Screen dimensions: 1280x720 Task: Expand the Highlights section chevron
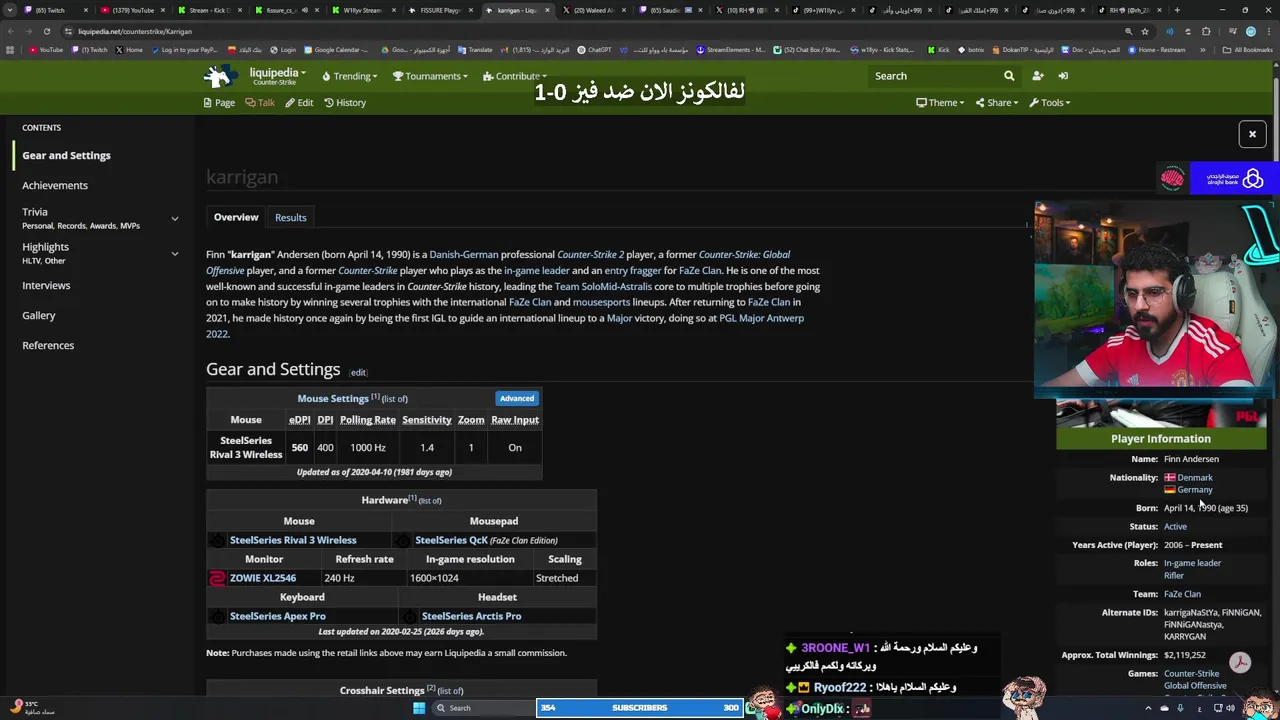click(175, 253)
